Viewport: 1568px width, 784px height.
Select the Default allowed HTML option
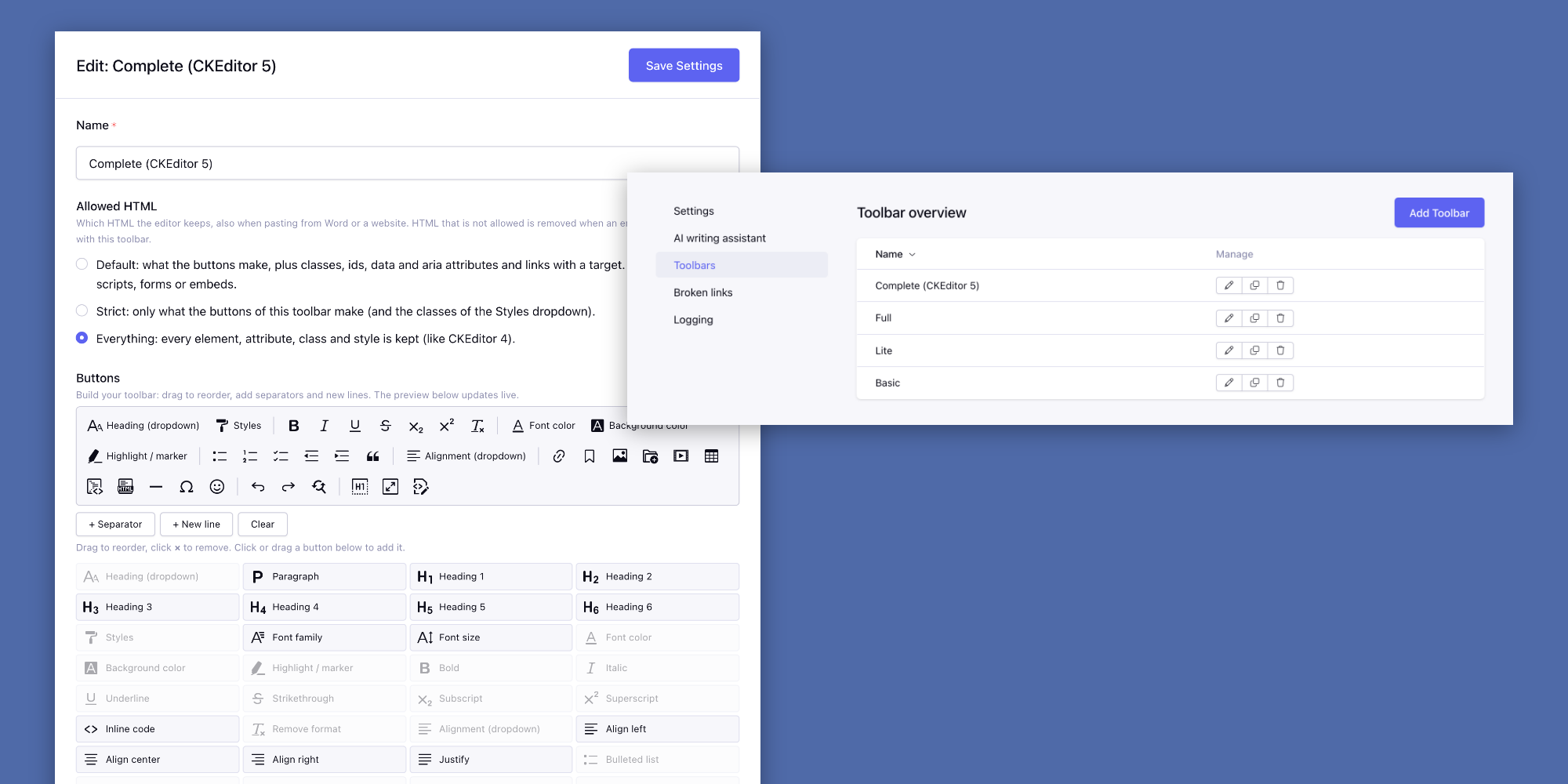click(82, 264)
